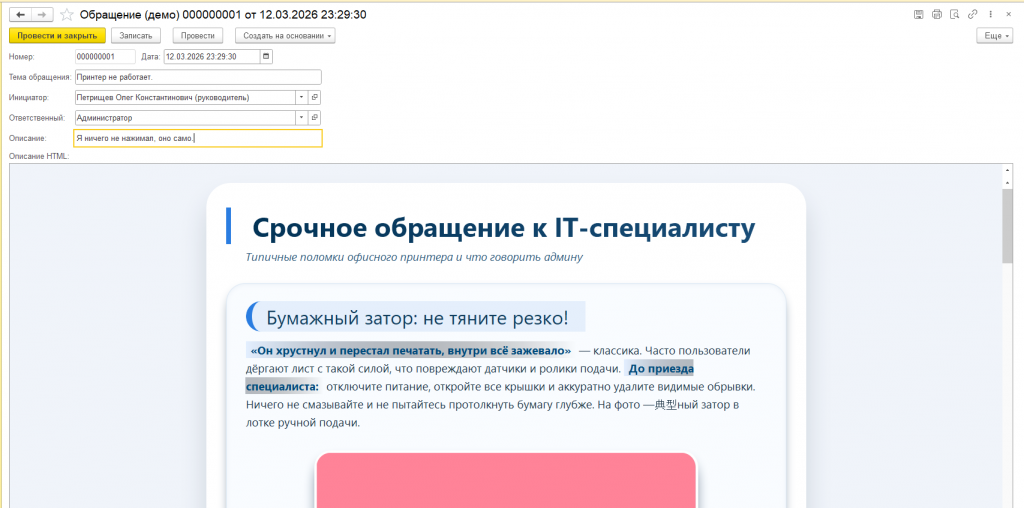Click the scroll-up arrow of HTML pane

point(1008,172)
